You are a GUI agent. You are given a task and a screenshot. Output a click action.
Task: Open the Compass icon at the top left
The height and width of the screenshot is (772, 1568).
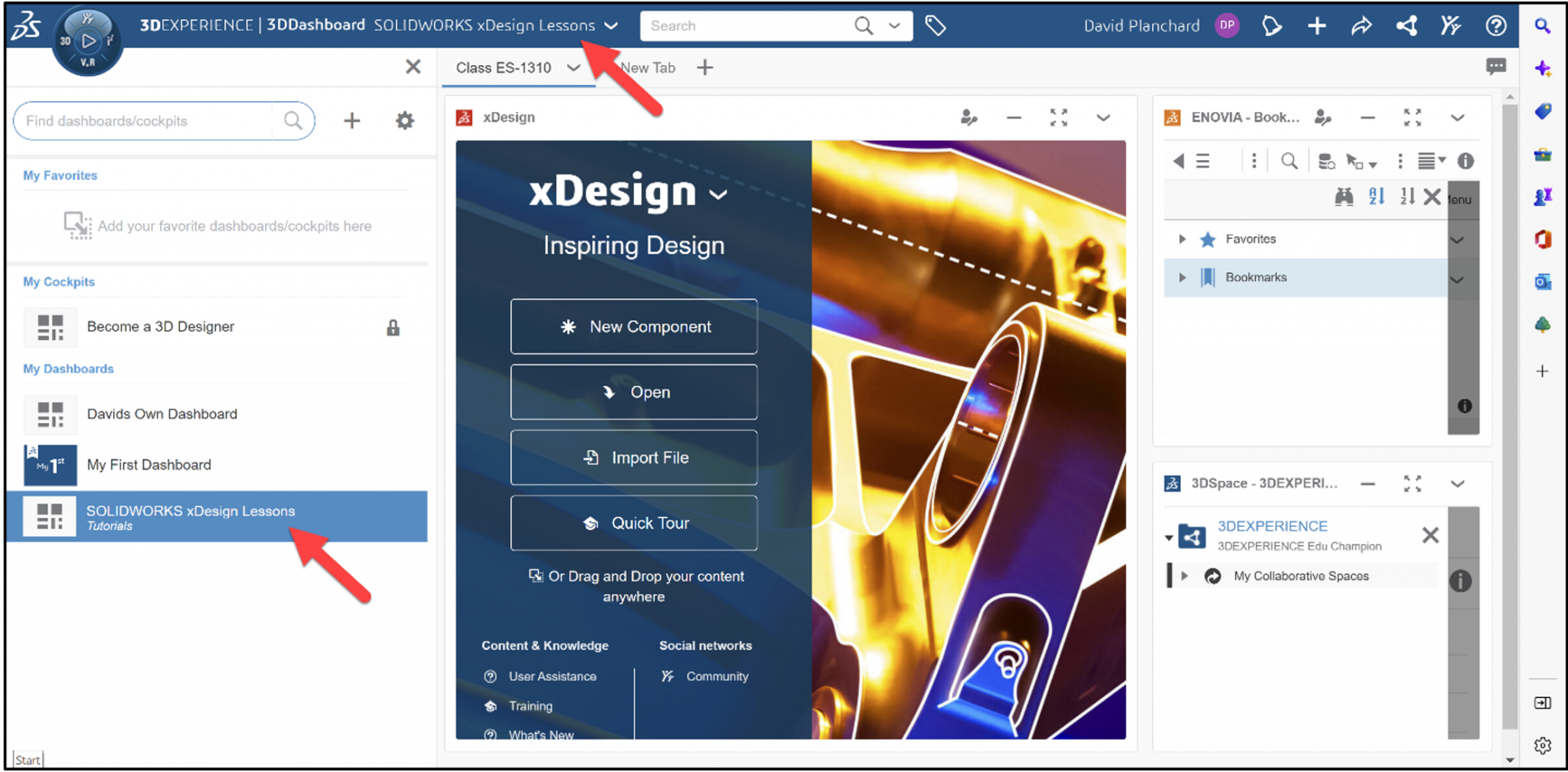(x=87, y=40)
